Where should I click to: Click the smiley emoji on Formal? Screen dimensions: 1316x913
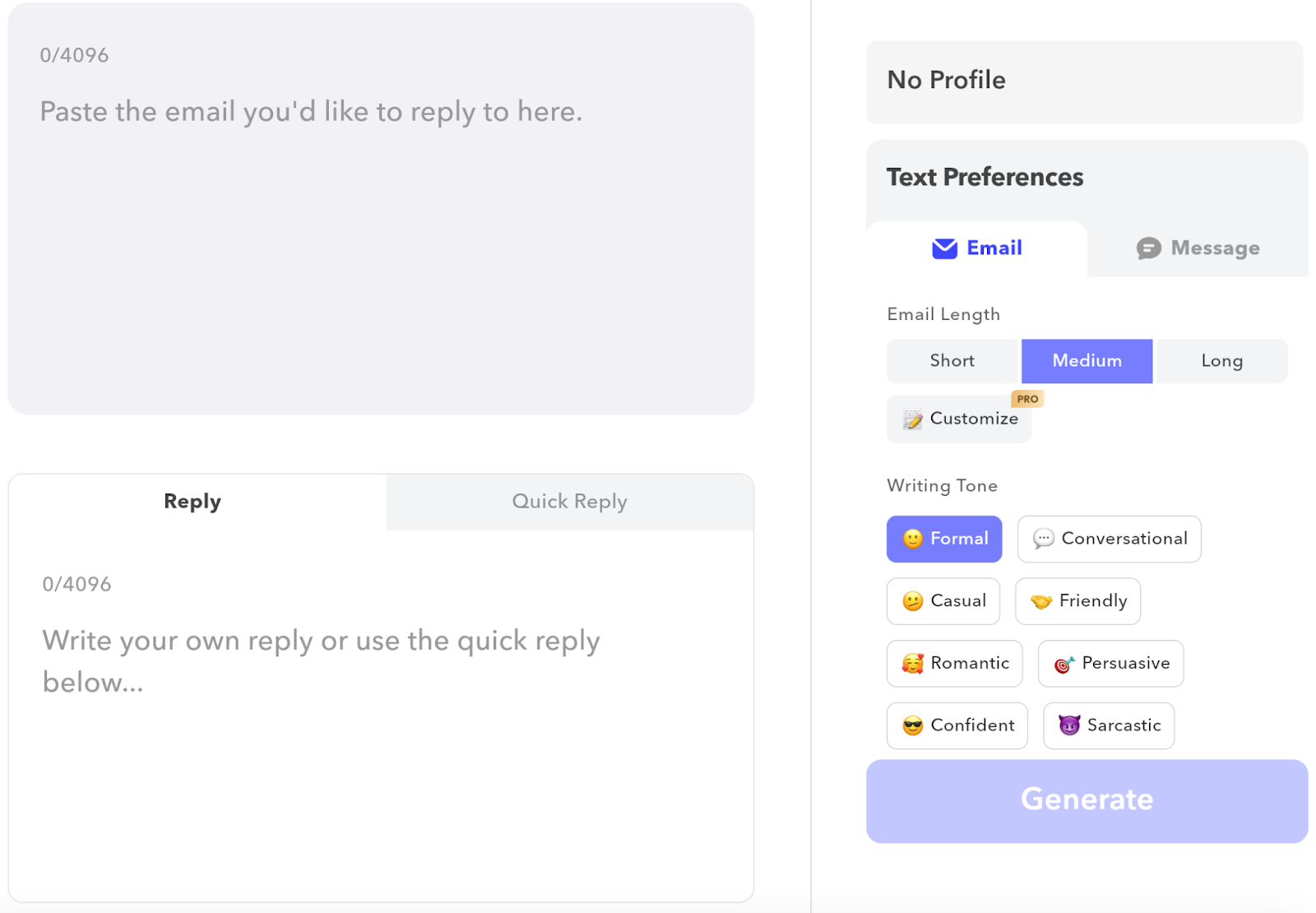pyautogui.click(x=912, y=539)
